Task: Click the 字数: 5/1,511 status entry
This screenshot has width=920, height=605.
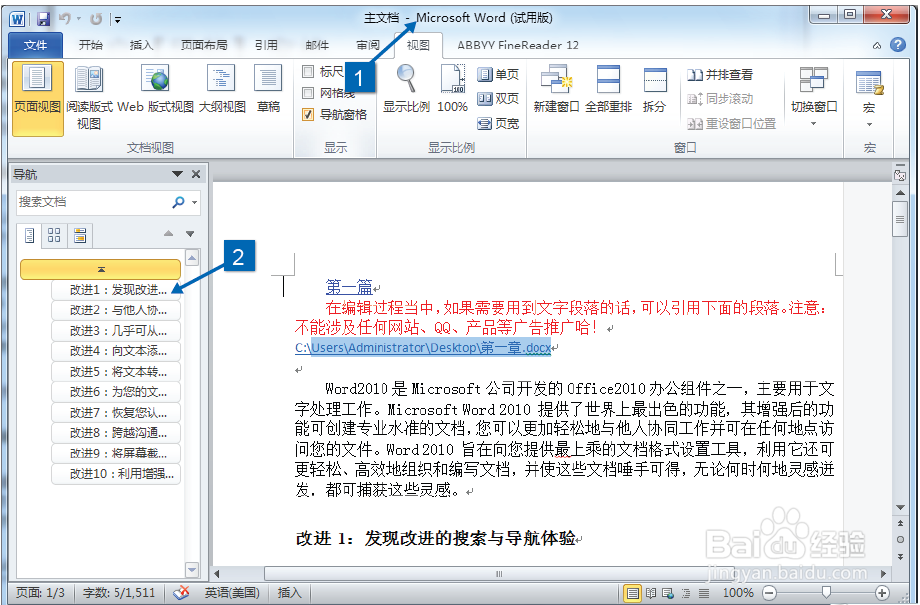Action: pyautogui.click(x=119, y=593)
